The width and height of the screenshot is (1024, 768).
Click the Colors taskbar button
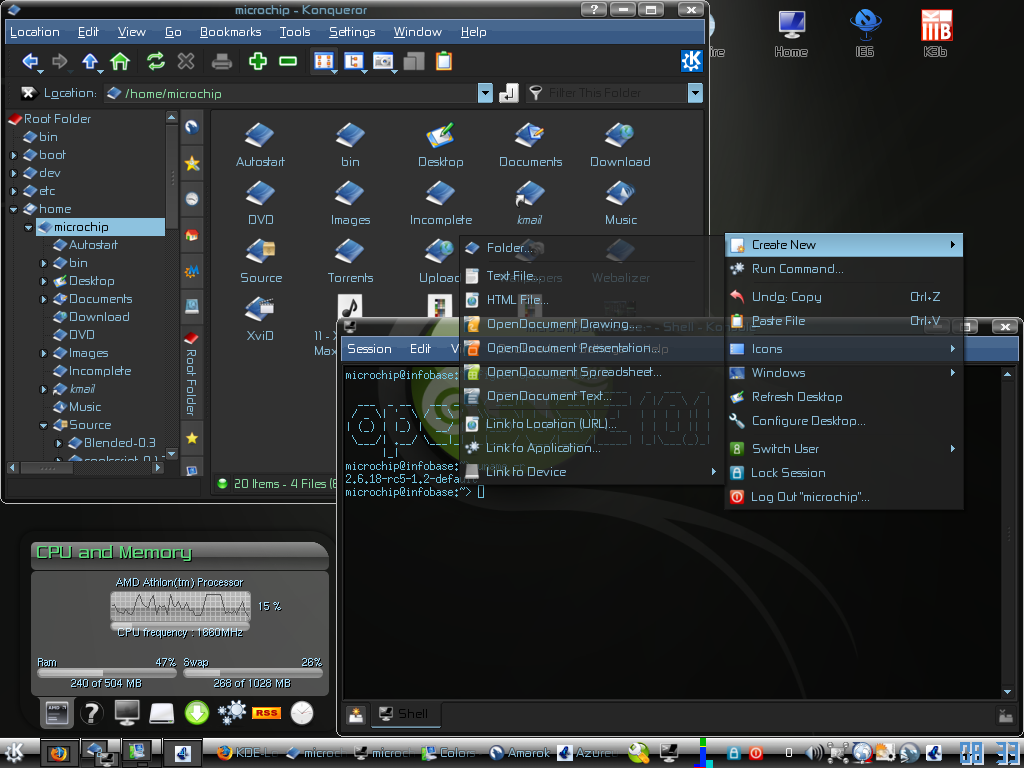[x=449, y=753]
